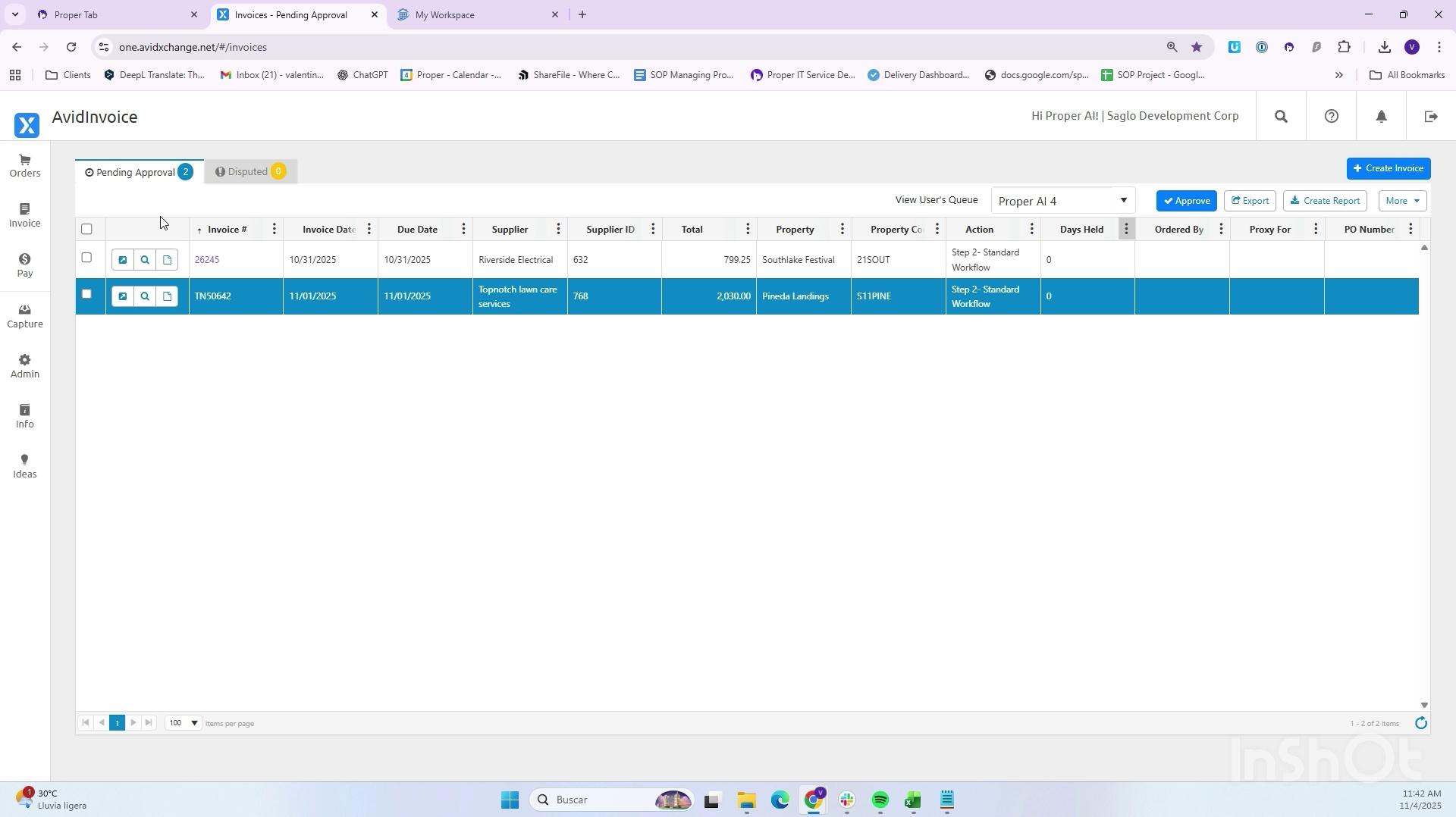Screen dimensions: 1456x817
Task: Open Spotify from the taskbar
Action: click(x=880, y=800)
